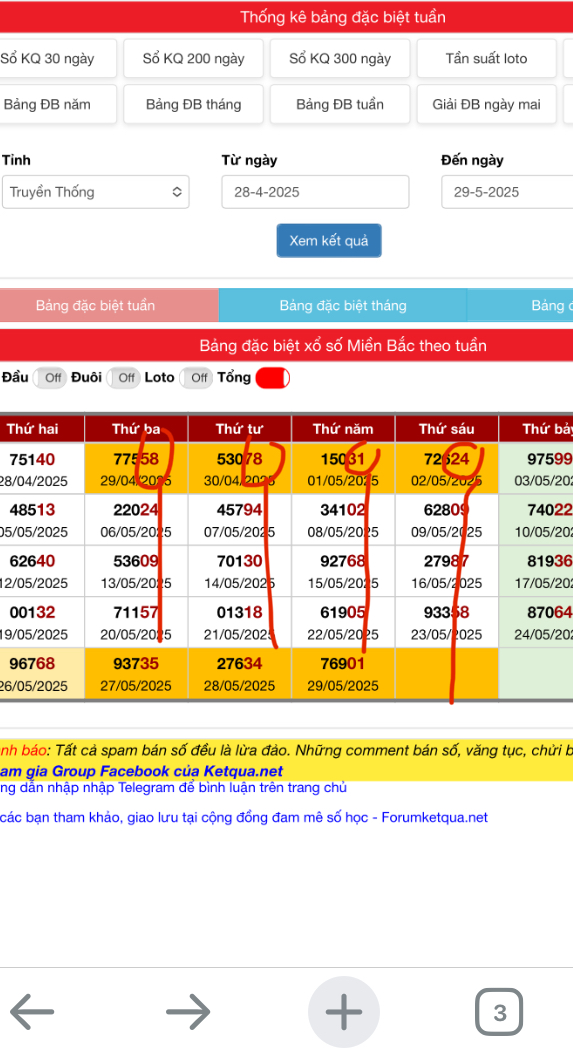Toggle the Loto switch
Screen dimensions: 573x1056
(x=196, y=378)
